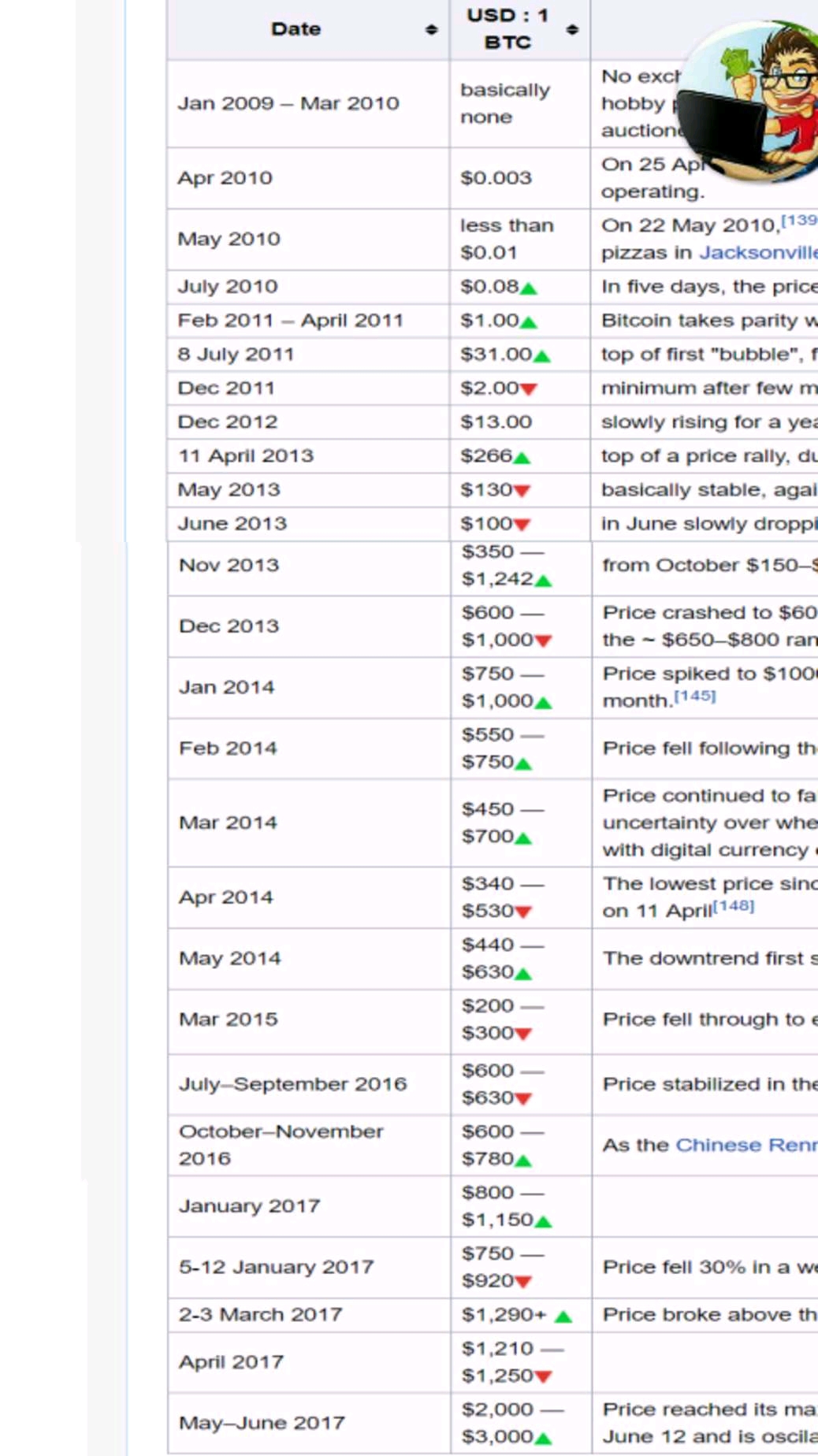
Task: Click green up arrow next to $1,290+
Action: click(563, 1317)
